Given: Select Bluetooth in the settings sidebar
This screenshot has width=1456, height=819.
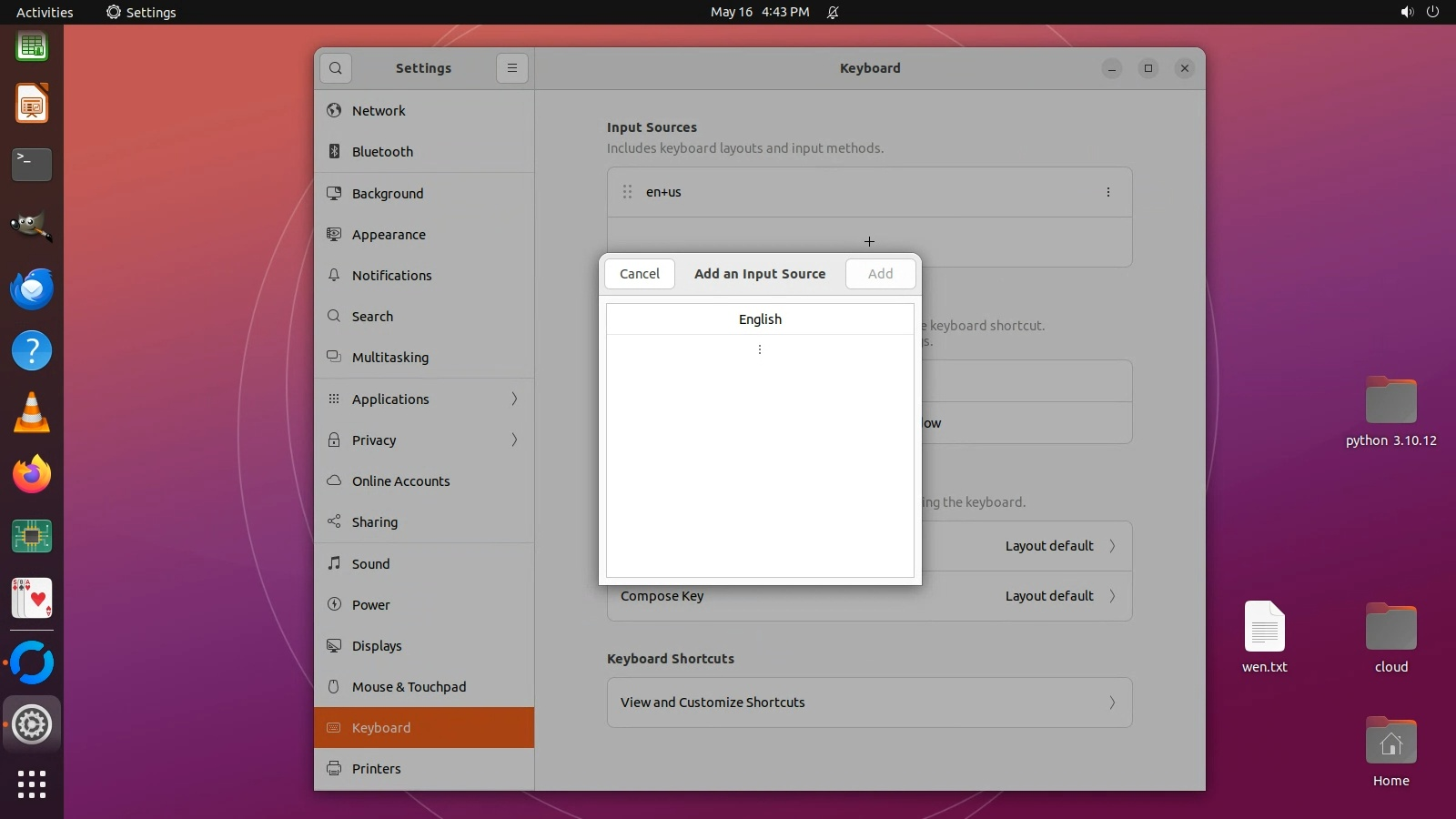Looking at the screenshot, I should [x=382, y=152].
